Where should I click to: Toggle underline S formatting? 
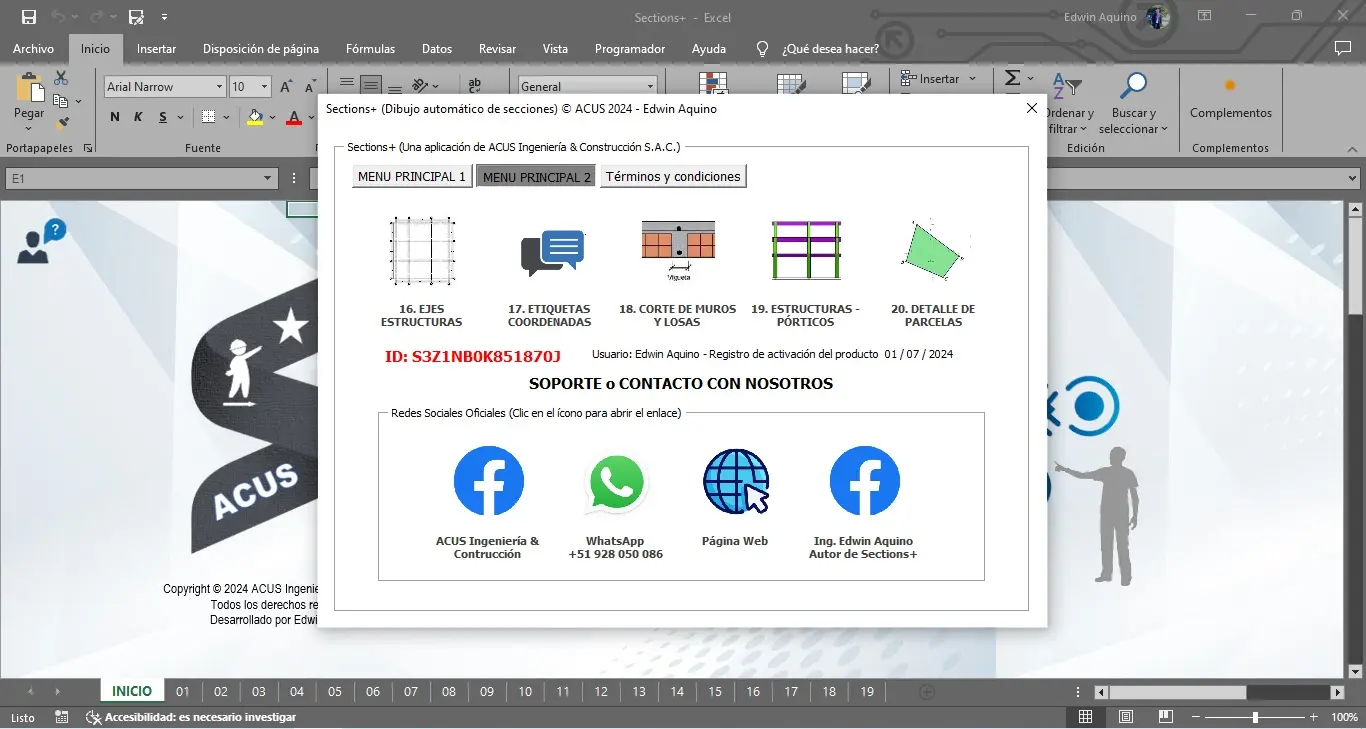(163, 117)
